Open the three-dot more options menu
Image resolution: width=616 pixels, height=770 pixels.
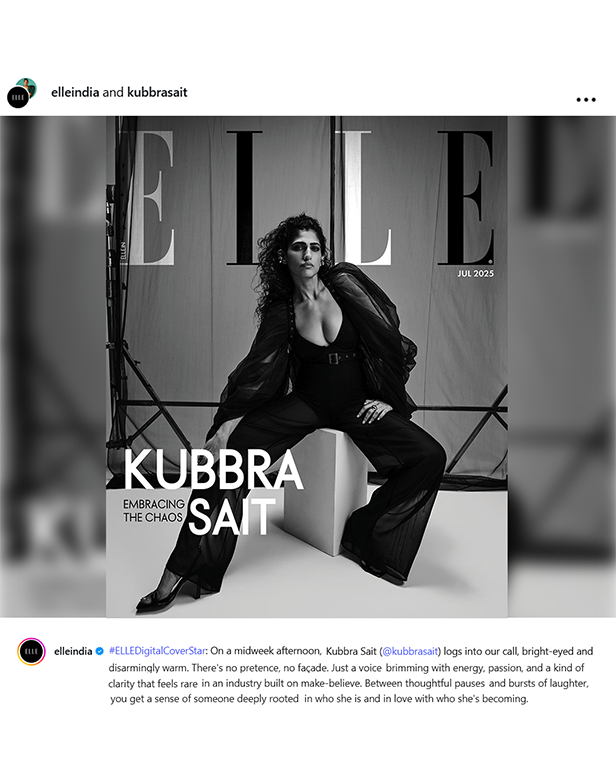click(x=586, y=100)
